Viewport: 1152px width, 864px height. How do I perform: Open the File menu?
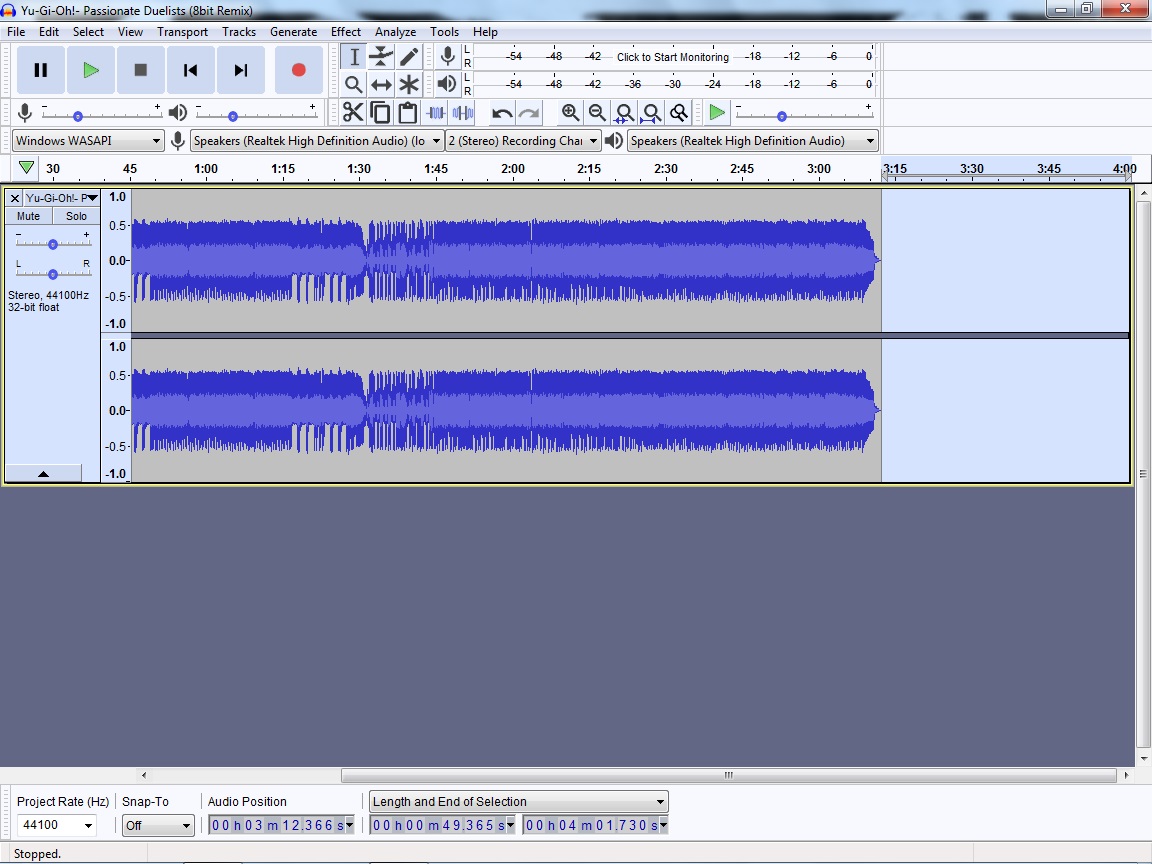point(16,32)
